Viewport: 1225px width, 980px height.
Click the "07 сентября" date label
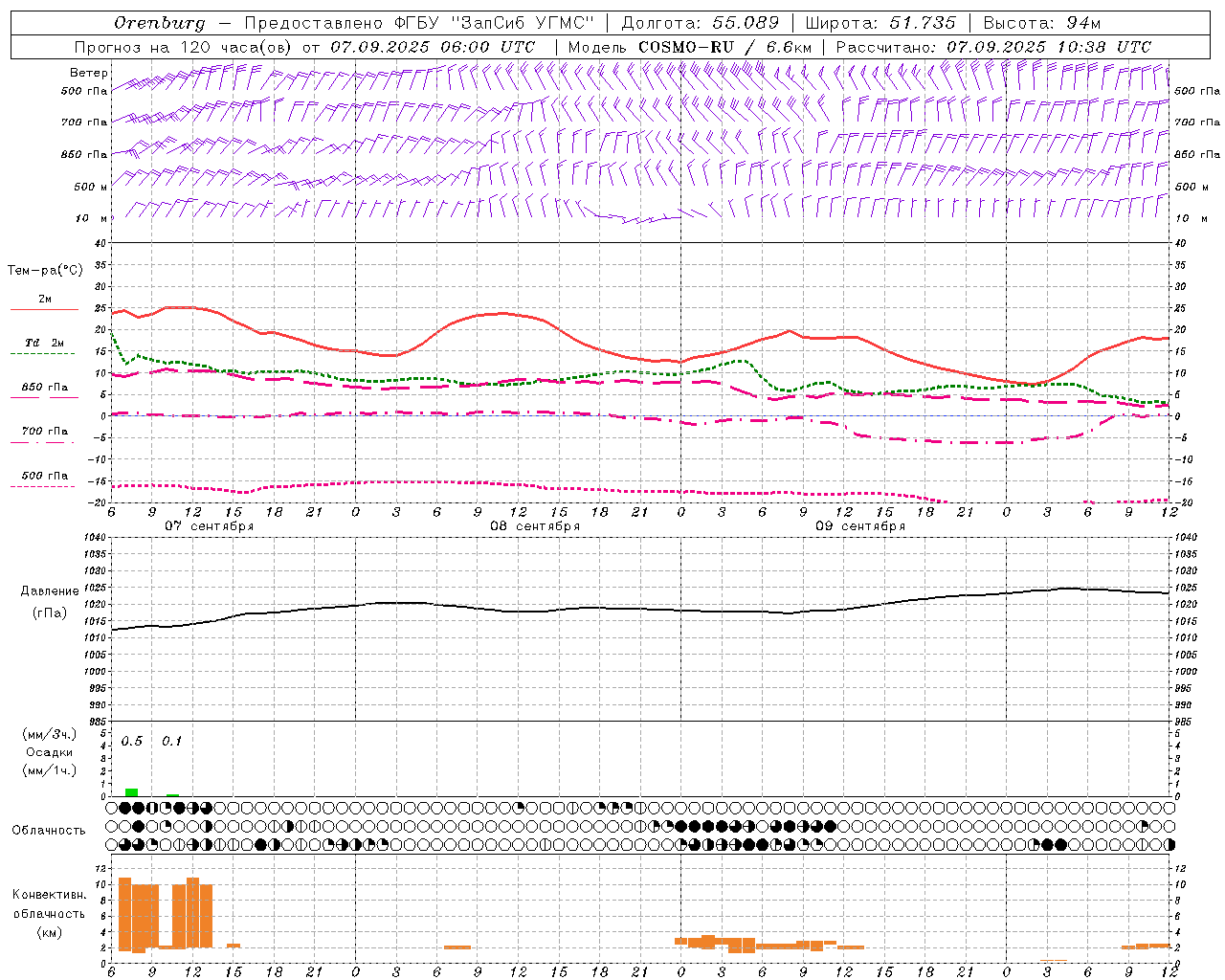pos(209,526)
